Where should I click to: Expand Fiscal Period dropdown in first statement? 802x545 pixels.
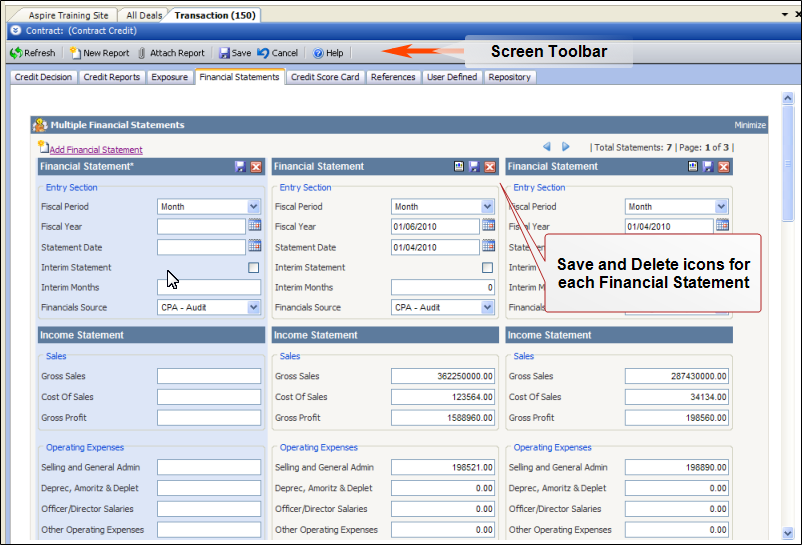tap(253, 207)
